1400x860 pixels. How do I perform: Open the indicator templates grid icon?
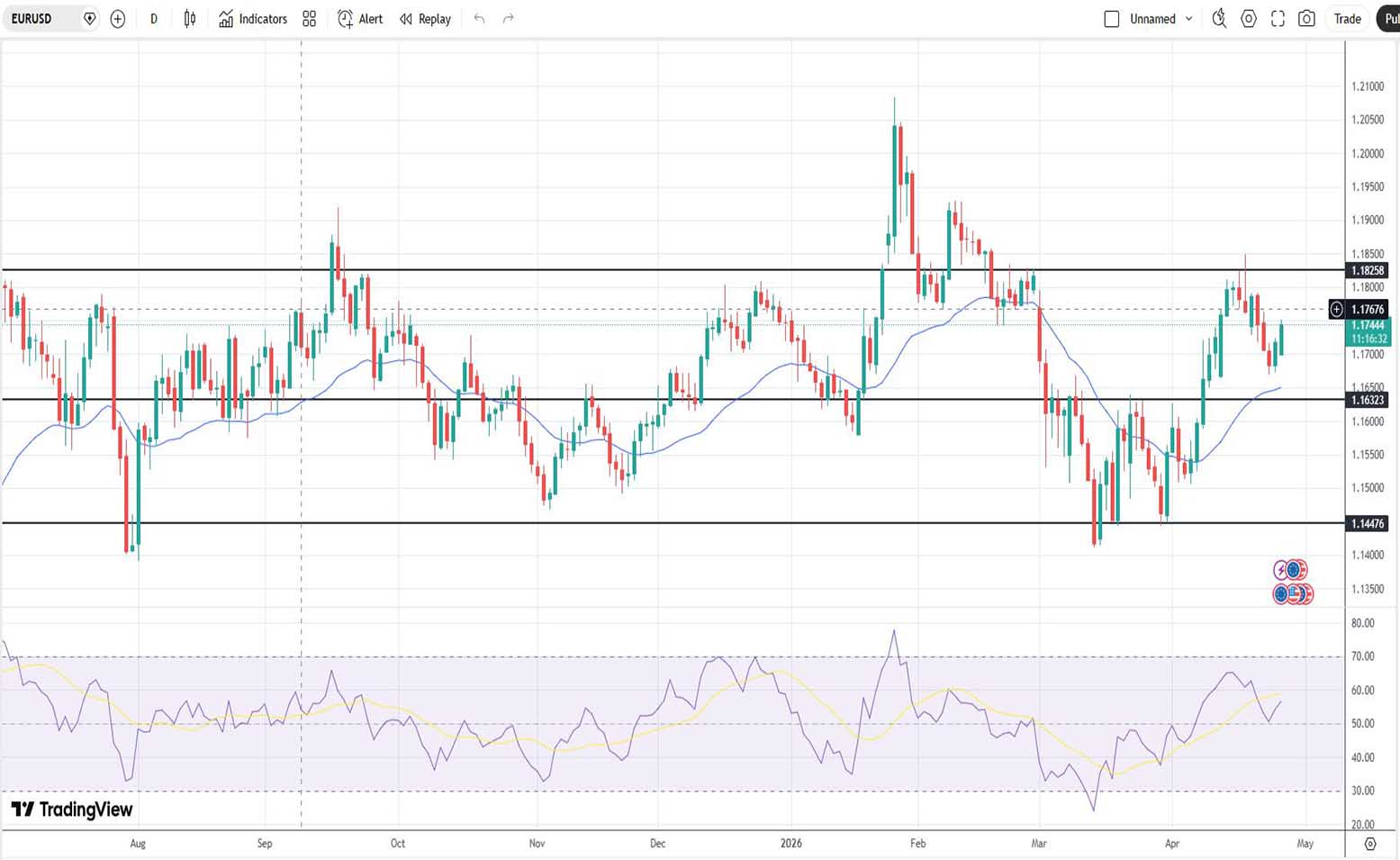click(310, 19)
